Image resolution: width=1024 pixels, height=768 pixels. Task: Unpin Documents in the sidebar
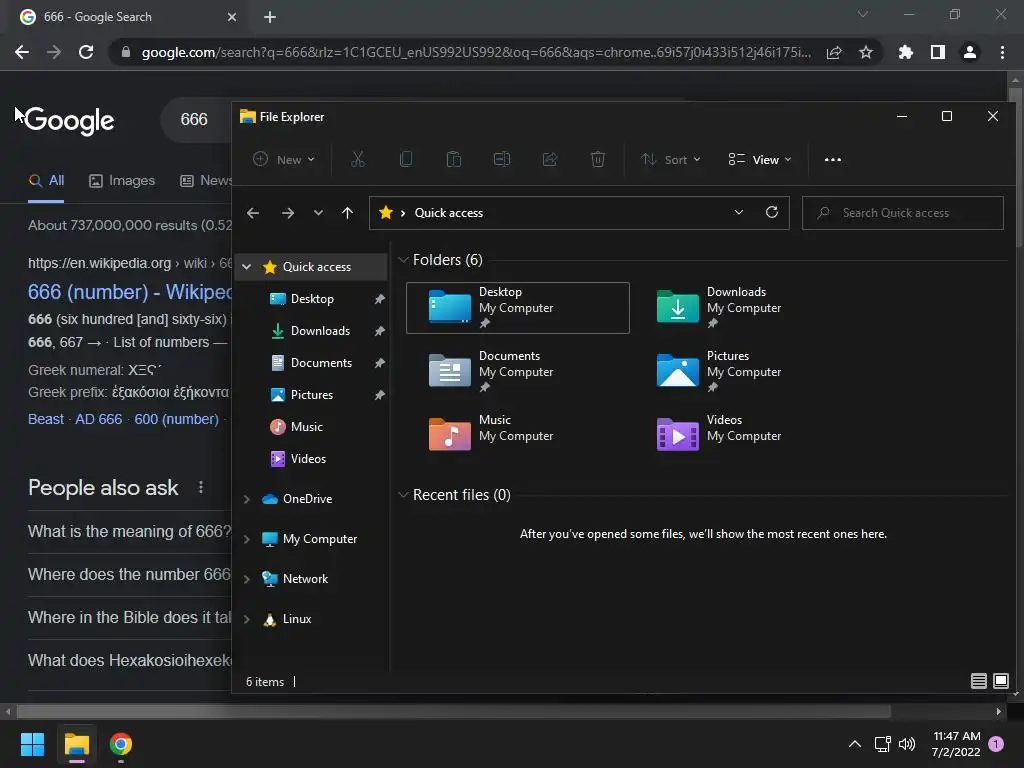[x=379, y=363]
